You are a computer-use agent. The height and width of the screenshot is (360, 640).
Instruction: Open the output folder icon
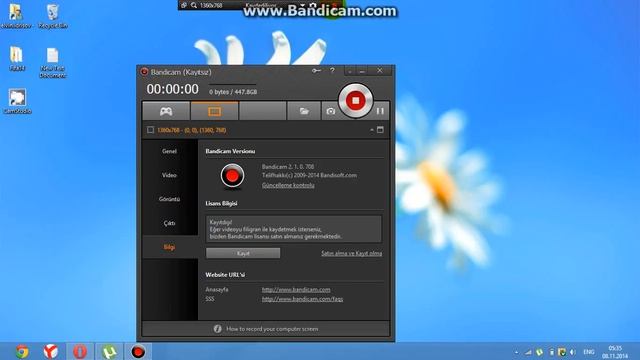coord(304,111)
